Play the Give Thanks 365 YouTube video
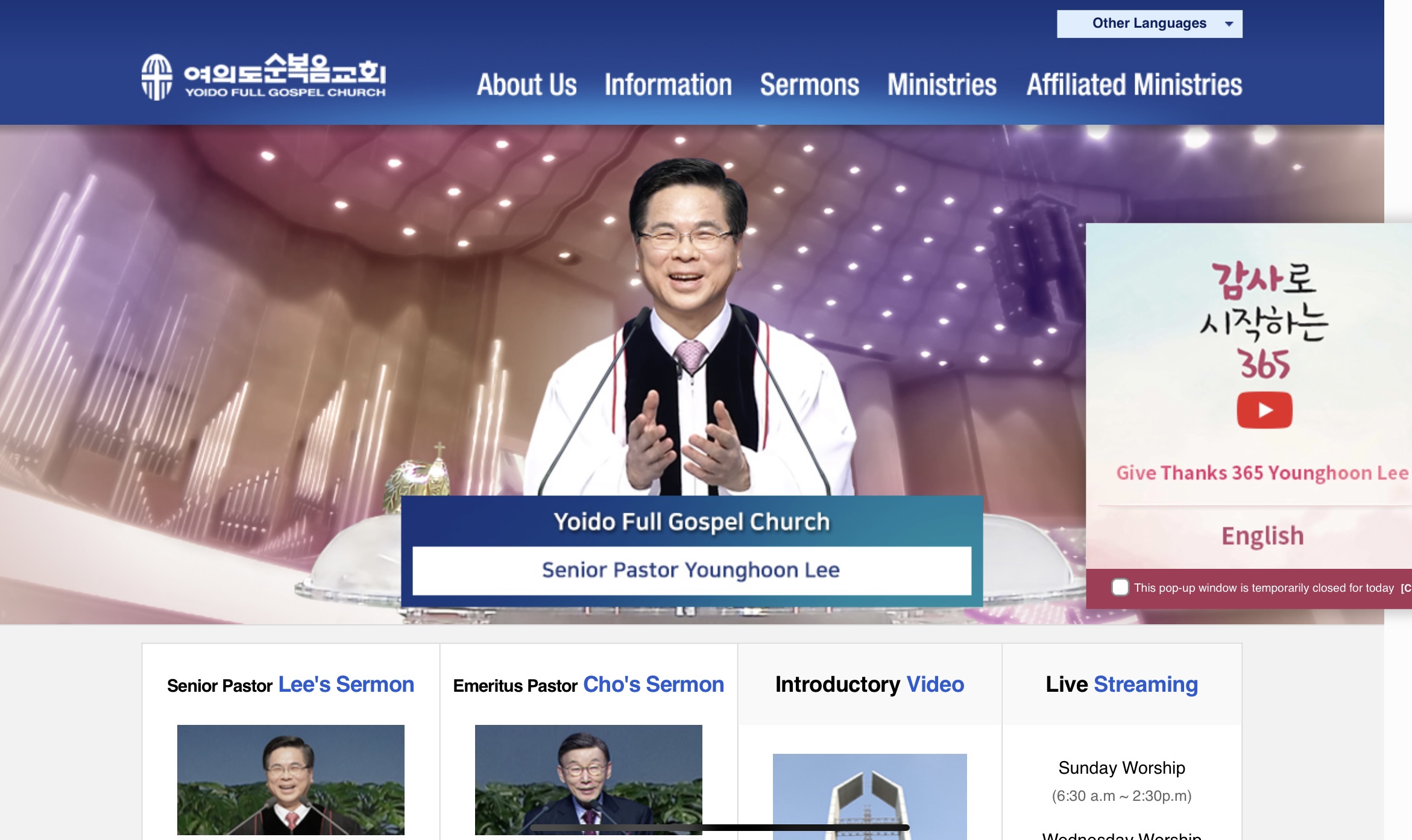Image resolution: width=1412 pixels, height=840 pixels. [x=1264, y=410]
